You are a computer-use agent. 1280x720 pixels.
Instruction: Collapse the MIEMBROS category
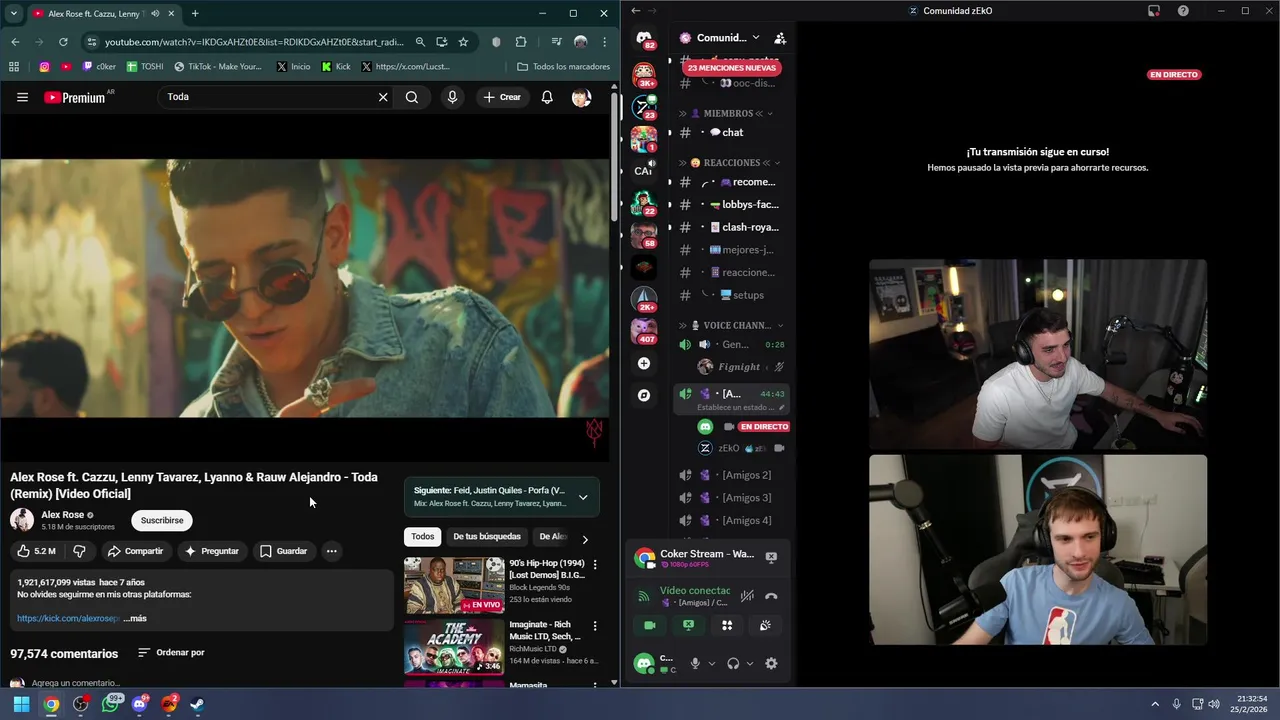(729, 113)
